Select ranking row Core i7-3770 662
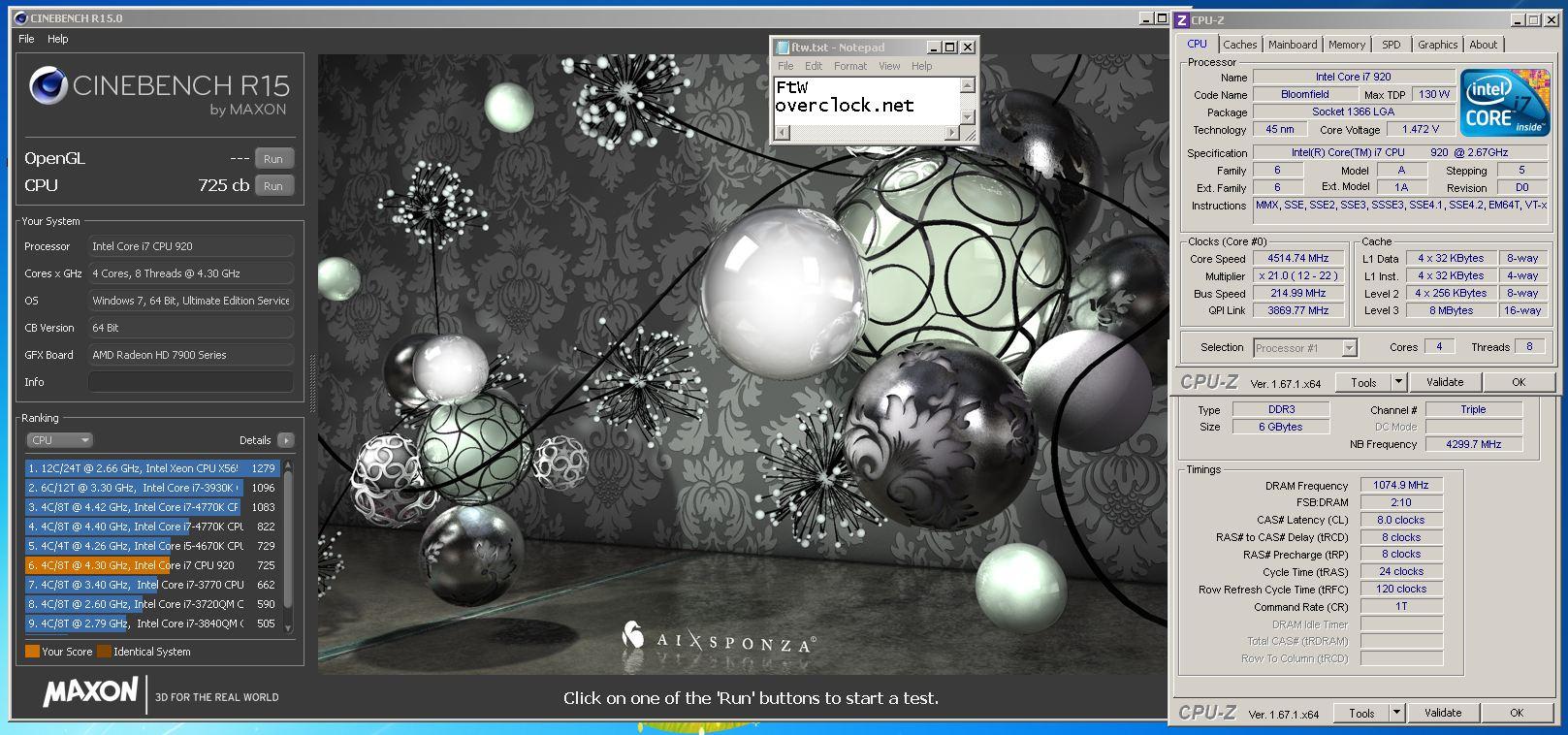Screen dimensions: 1568x735 tap(152, 585)
